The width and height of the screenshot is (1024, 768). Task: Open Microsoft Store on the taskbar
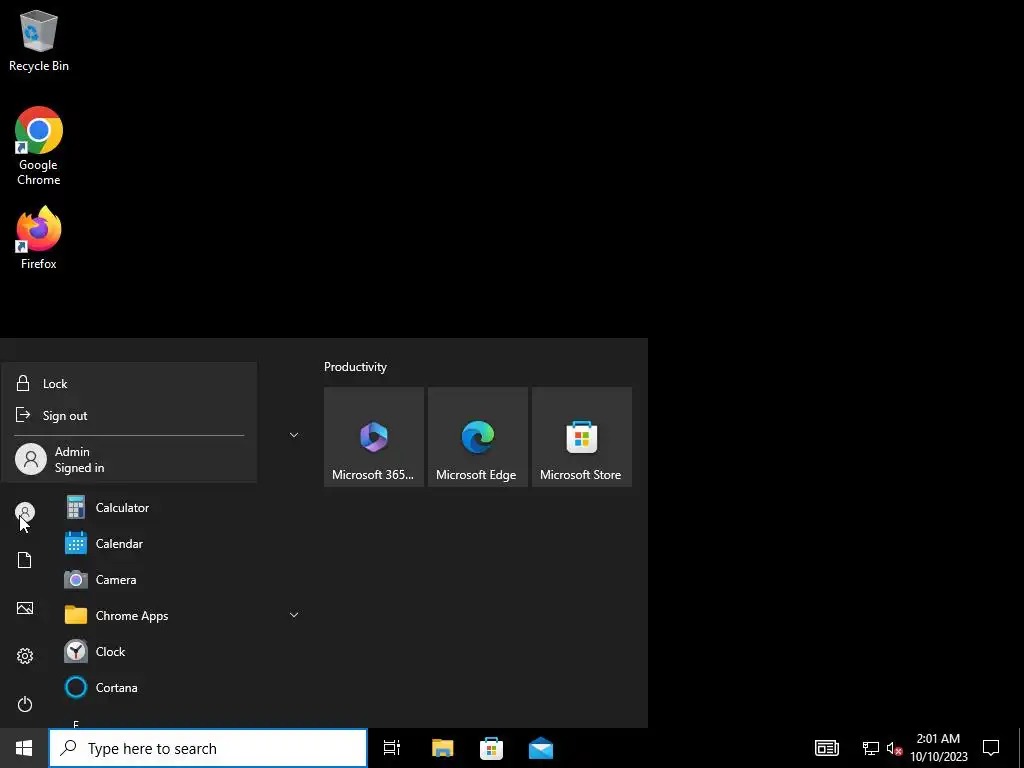pyautogui.click(x=491, y=748)
